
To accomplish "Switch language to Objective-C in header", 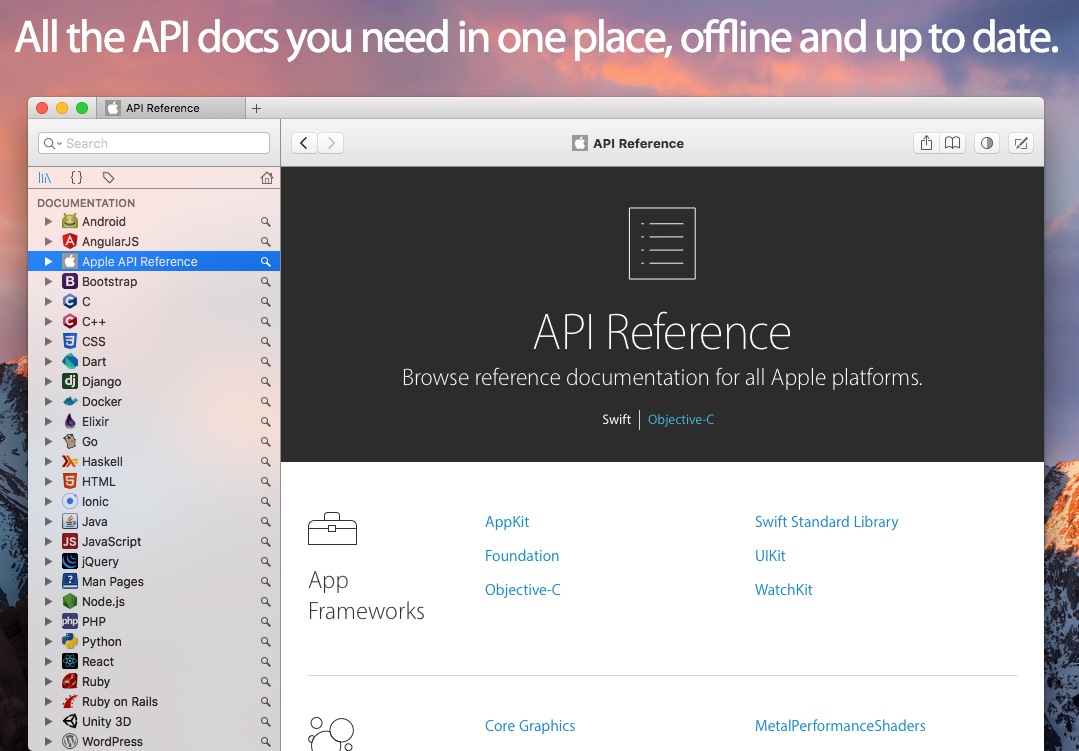I will (681, 419).
